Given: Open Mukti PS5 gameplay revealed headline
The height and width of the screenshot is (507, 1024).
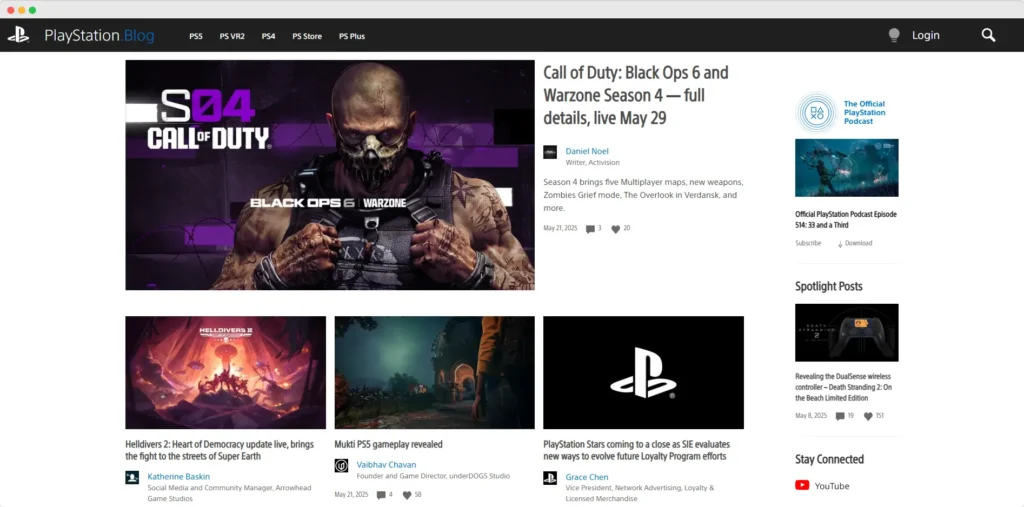Looking at the screenshot, I should point(389,444).
